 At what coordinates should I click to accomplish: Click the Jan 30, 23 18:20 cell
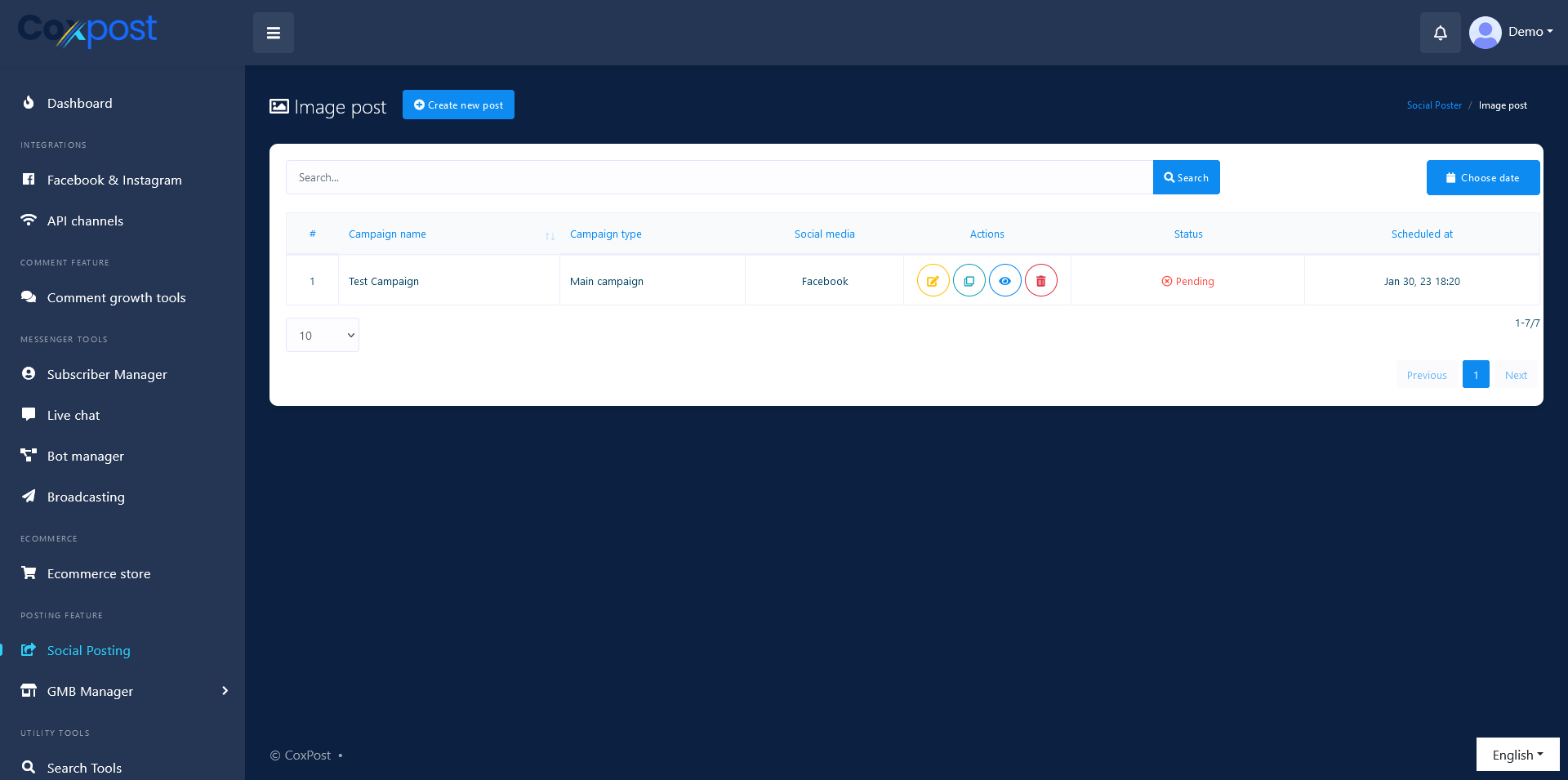coord(1422,282)
